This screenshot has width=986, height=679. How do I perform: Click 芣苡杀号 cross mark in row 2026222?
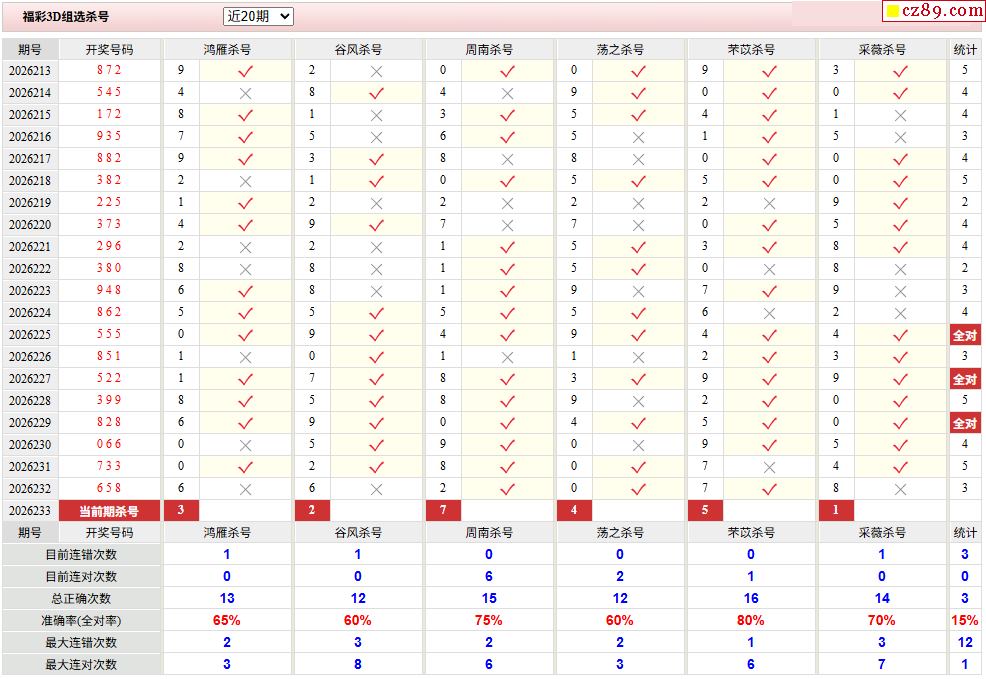768,270
